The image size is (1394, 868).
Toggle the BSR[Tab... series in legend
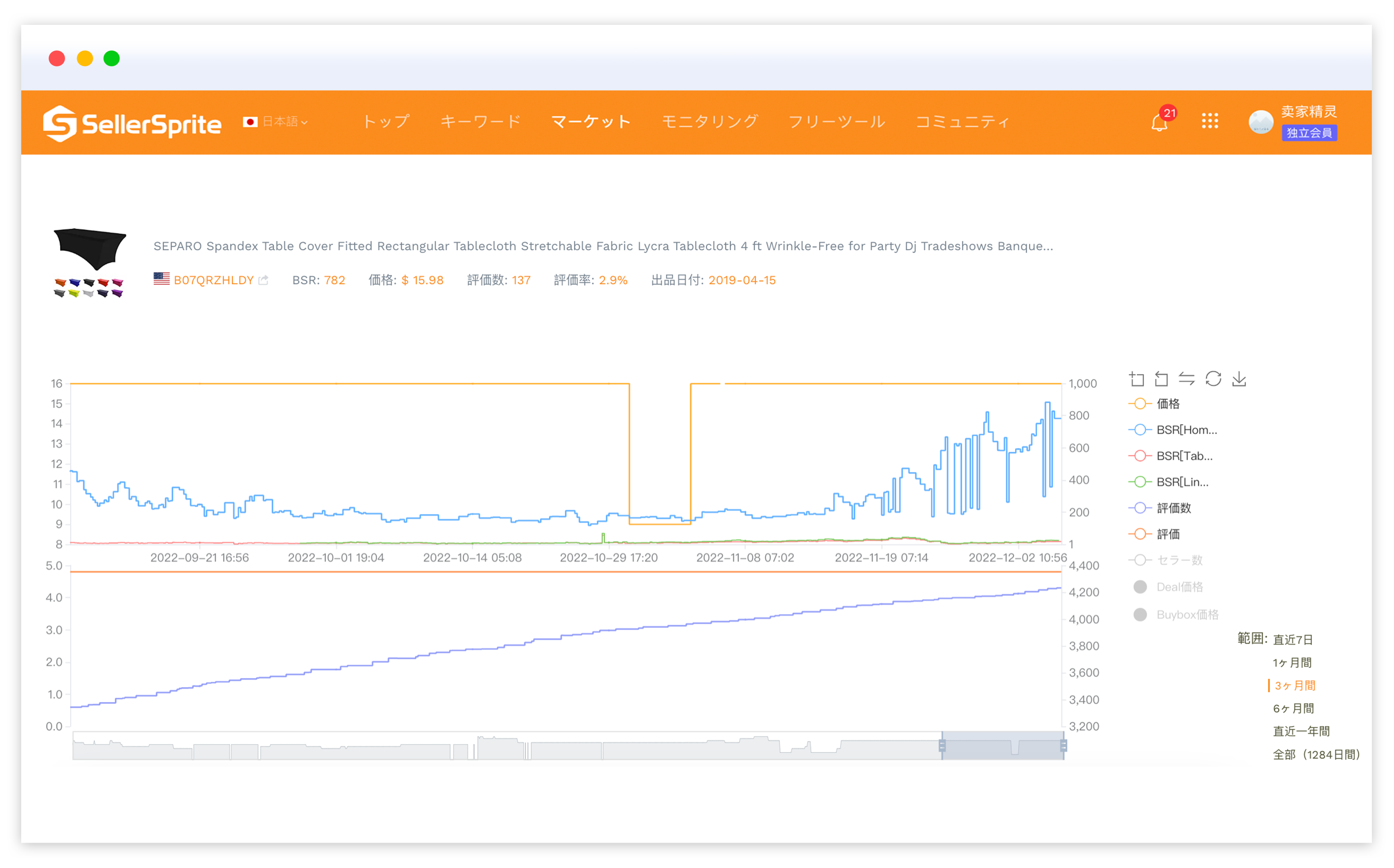click(x=1170, y=456)
